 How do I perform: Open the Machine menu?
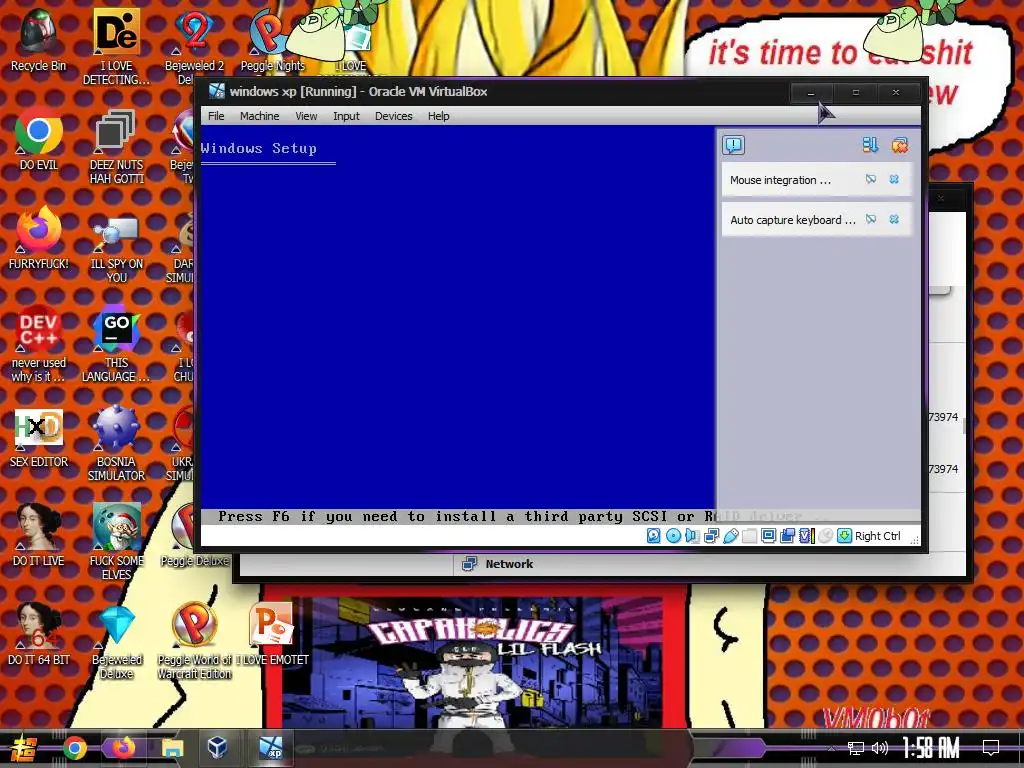tap(259, 116)
